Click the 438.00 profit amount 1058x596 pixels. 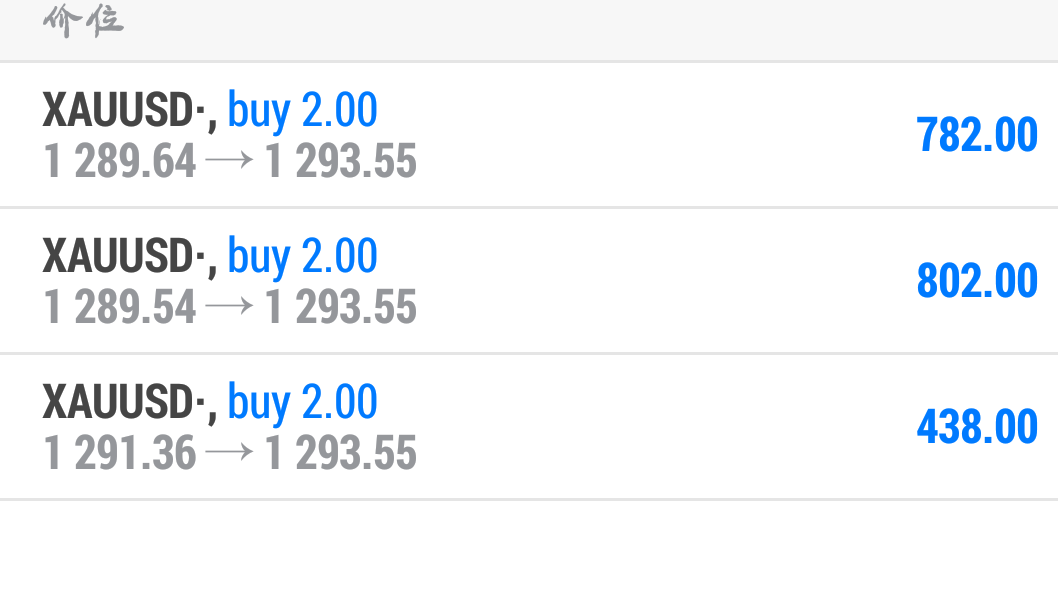point(977,426)
